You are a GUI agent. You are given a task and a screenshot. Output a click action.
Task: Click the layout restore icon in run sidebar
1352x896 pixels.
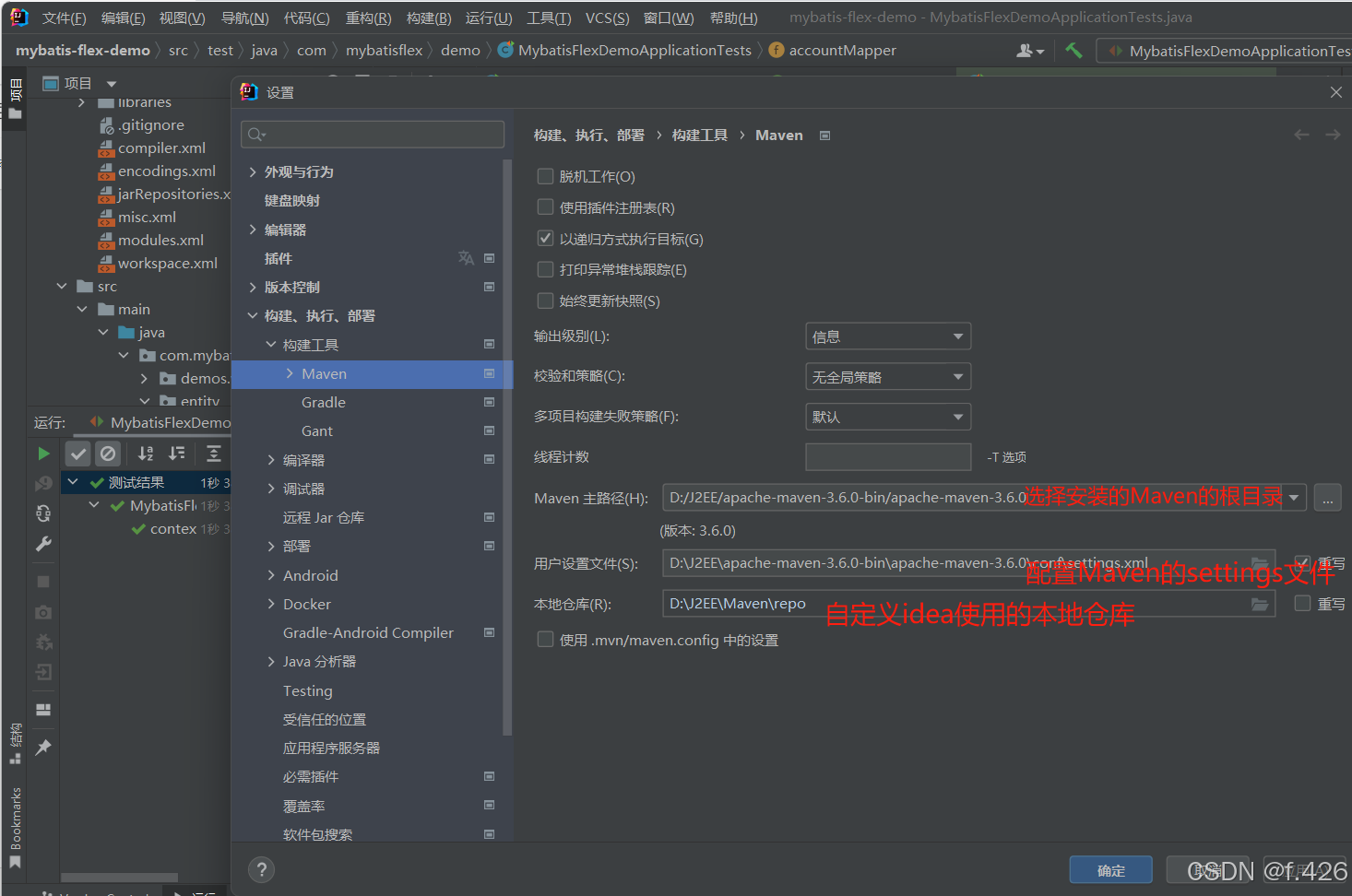click(43, 709)
